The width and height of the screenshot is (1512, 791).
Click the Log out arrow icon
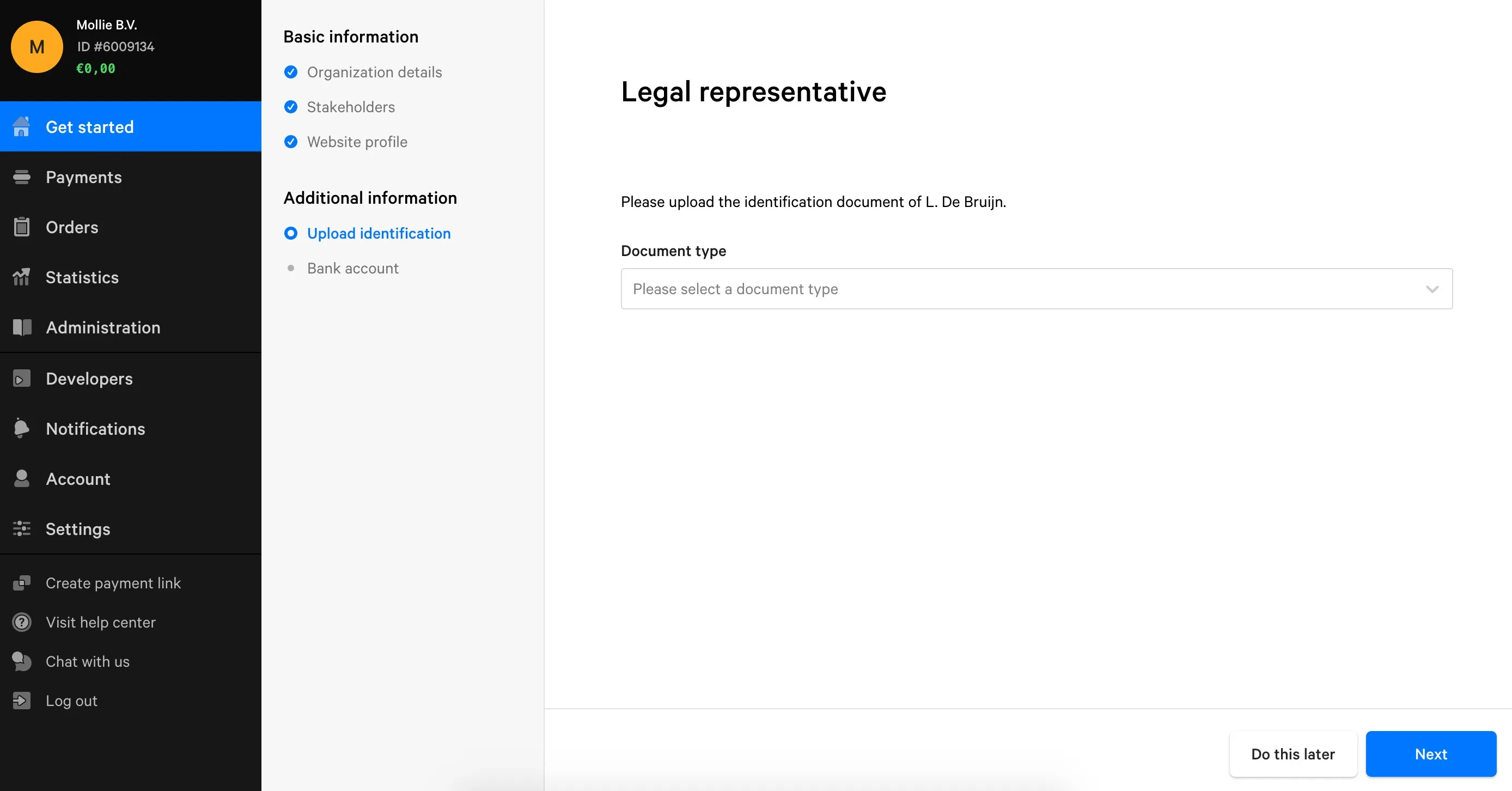pyautogui.click(x=22, y=701)
